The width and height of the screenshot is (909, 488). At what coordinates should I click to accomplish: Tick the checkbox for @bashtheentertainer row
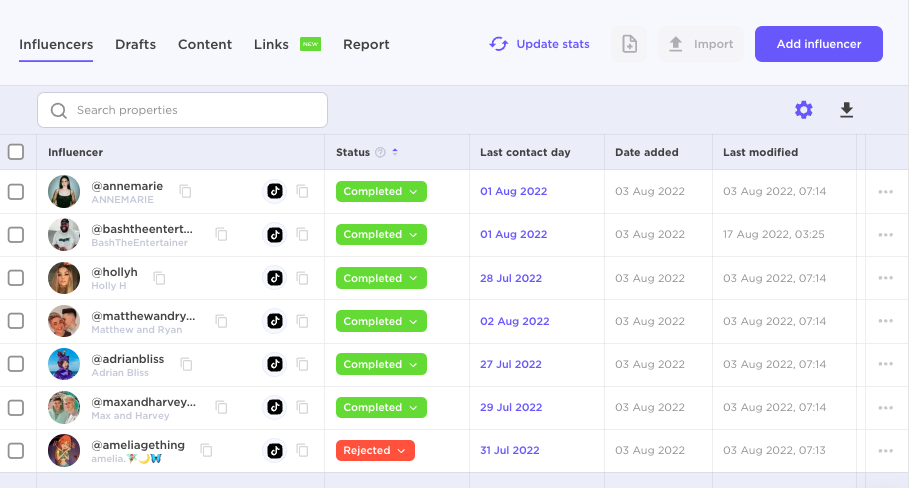[16, 235]
